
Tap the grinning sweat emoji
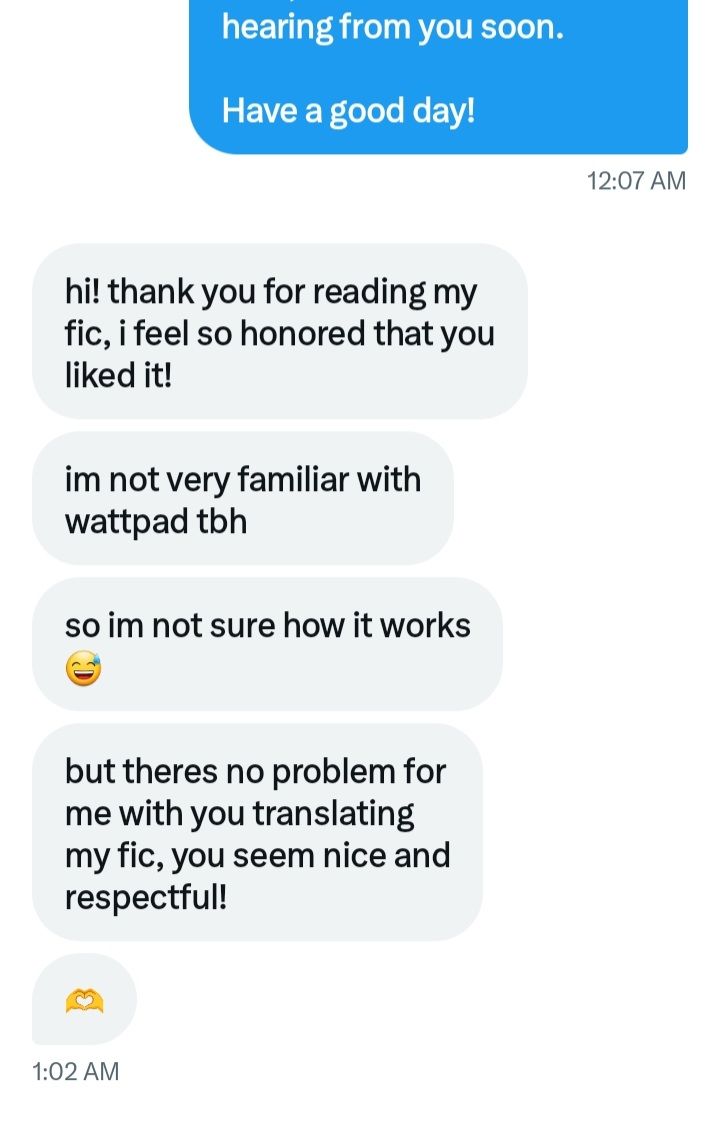[84, 668]
